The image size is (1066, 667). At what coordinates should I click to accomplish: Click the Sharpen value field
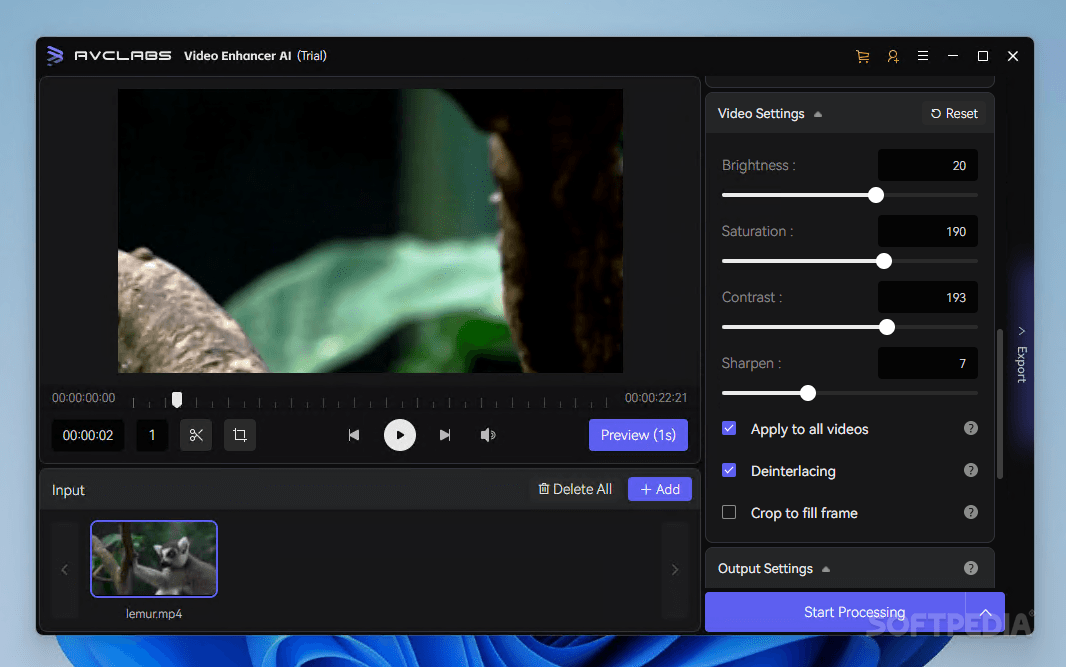click(928, 363)
